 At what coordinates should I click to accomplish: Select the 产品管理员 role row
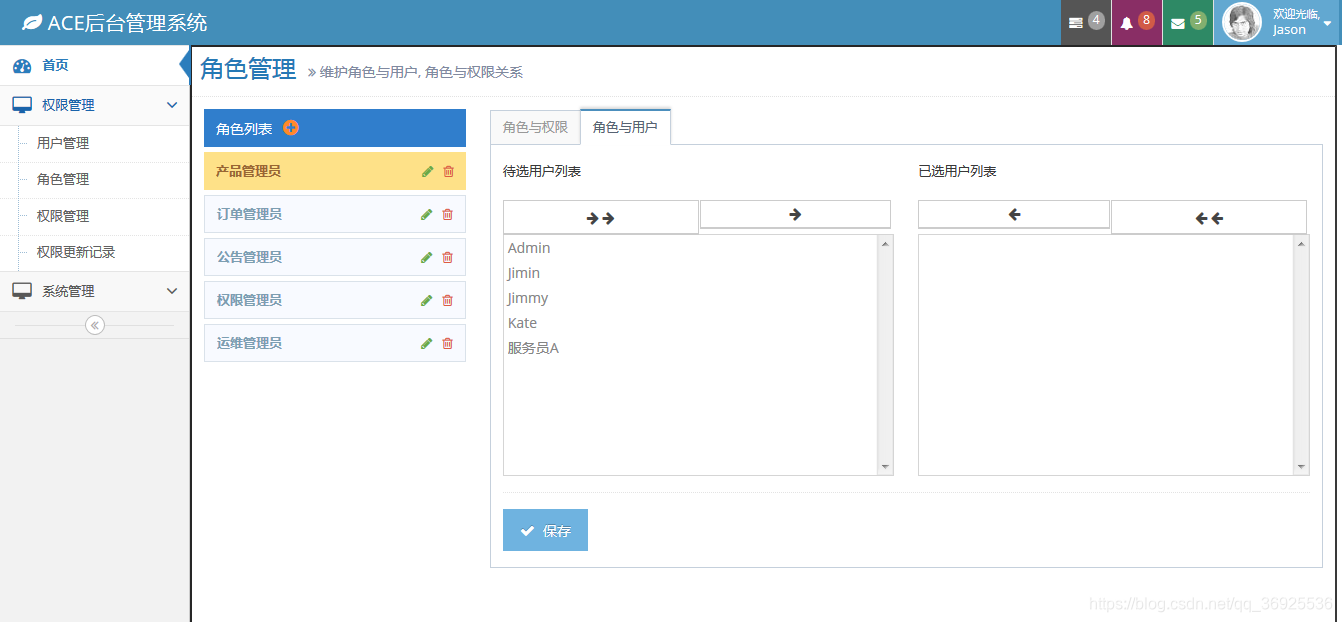(335, 171)
